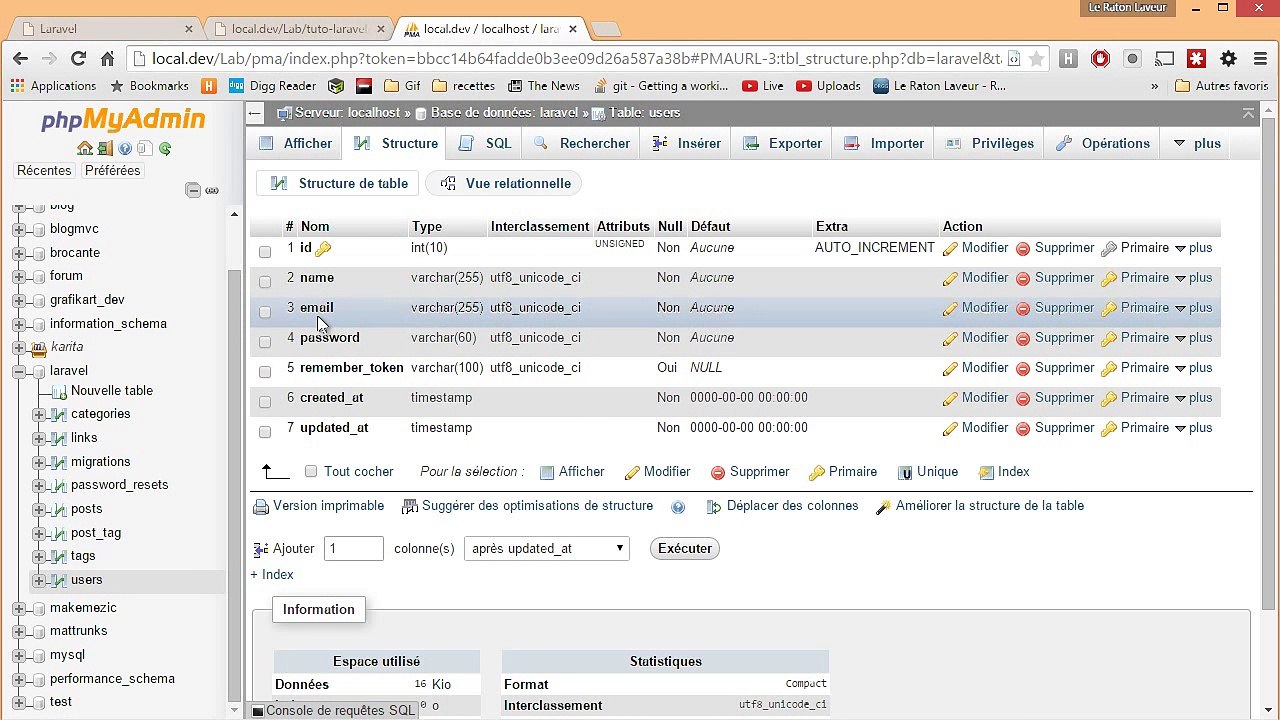Viewport: 1280px width, 720px height.
Task: Open the Exporter tab
Action: click(x=783, y=144)
